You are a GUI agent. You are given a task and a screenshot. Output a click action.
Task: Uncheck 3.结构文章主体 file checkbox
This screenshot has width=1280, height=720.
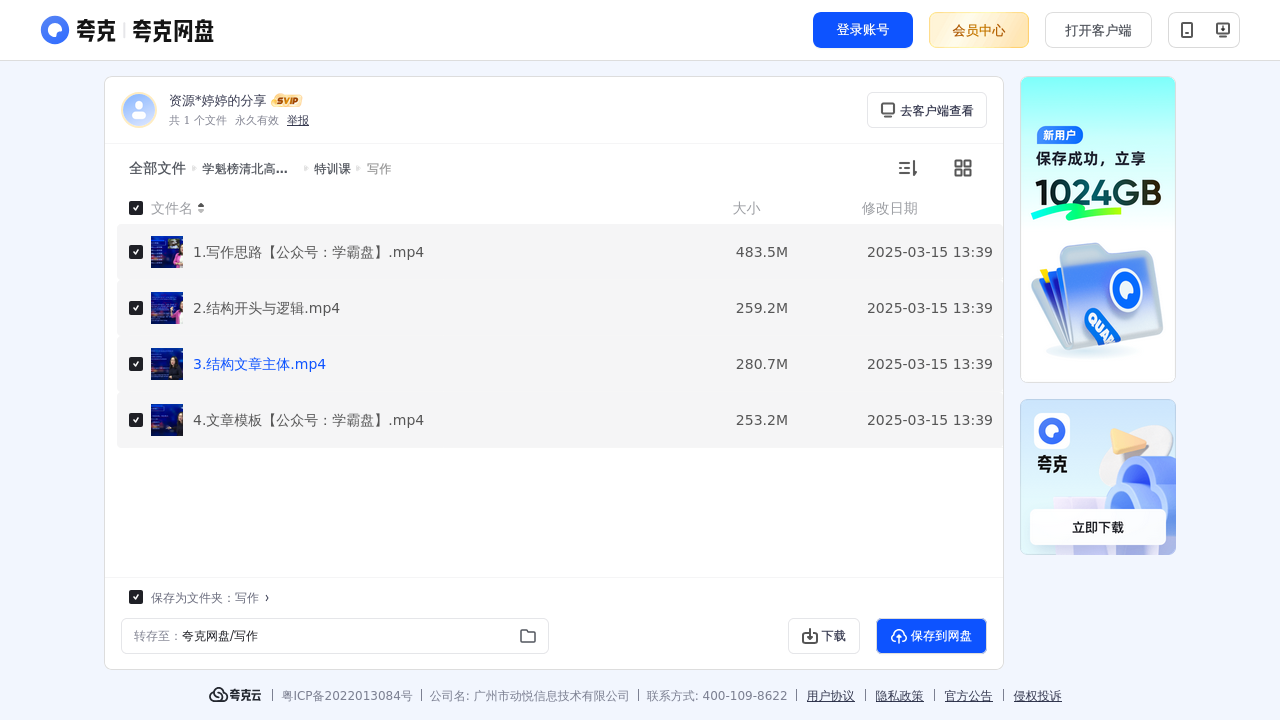[x=136, y=364]
